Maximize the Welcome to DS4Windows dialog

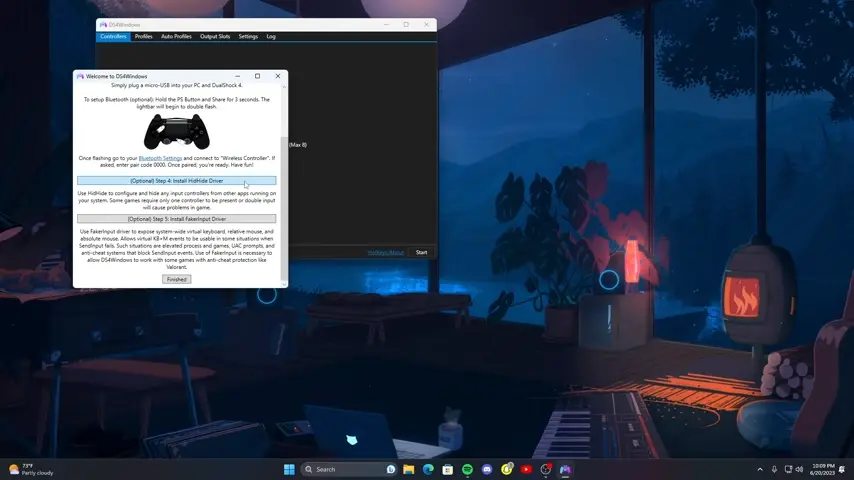point(258,76)
